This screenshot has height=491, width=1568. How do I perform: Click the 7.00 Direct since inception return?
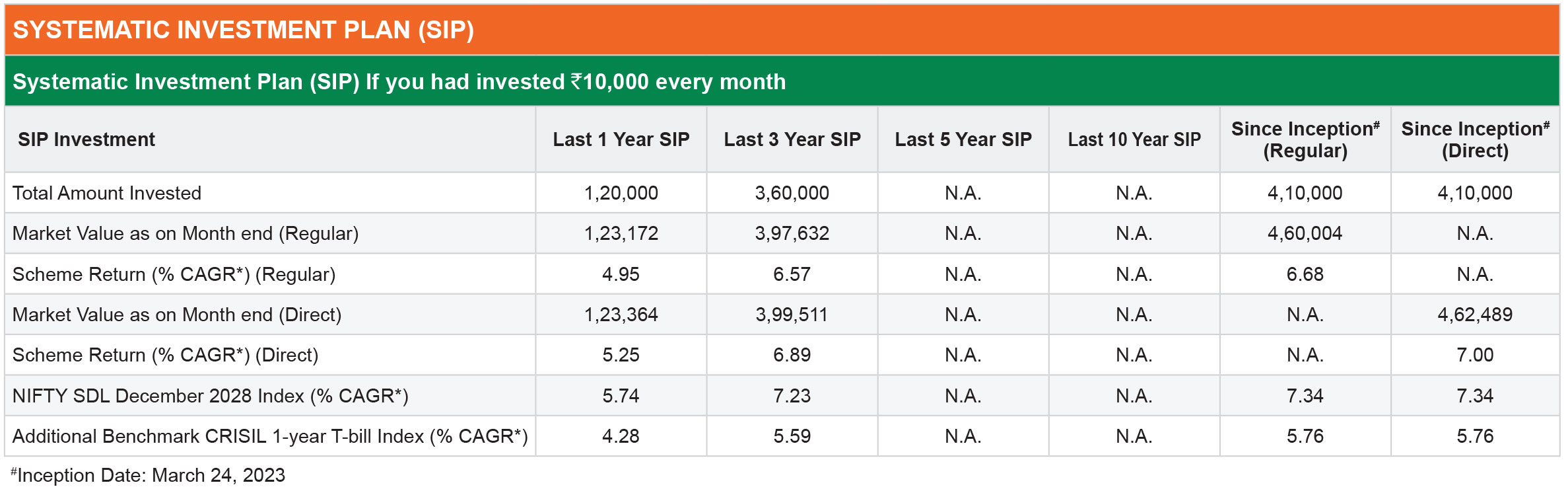click(1476, 355)
